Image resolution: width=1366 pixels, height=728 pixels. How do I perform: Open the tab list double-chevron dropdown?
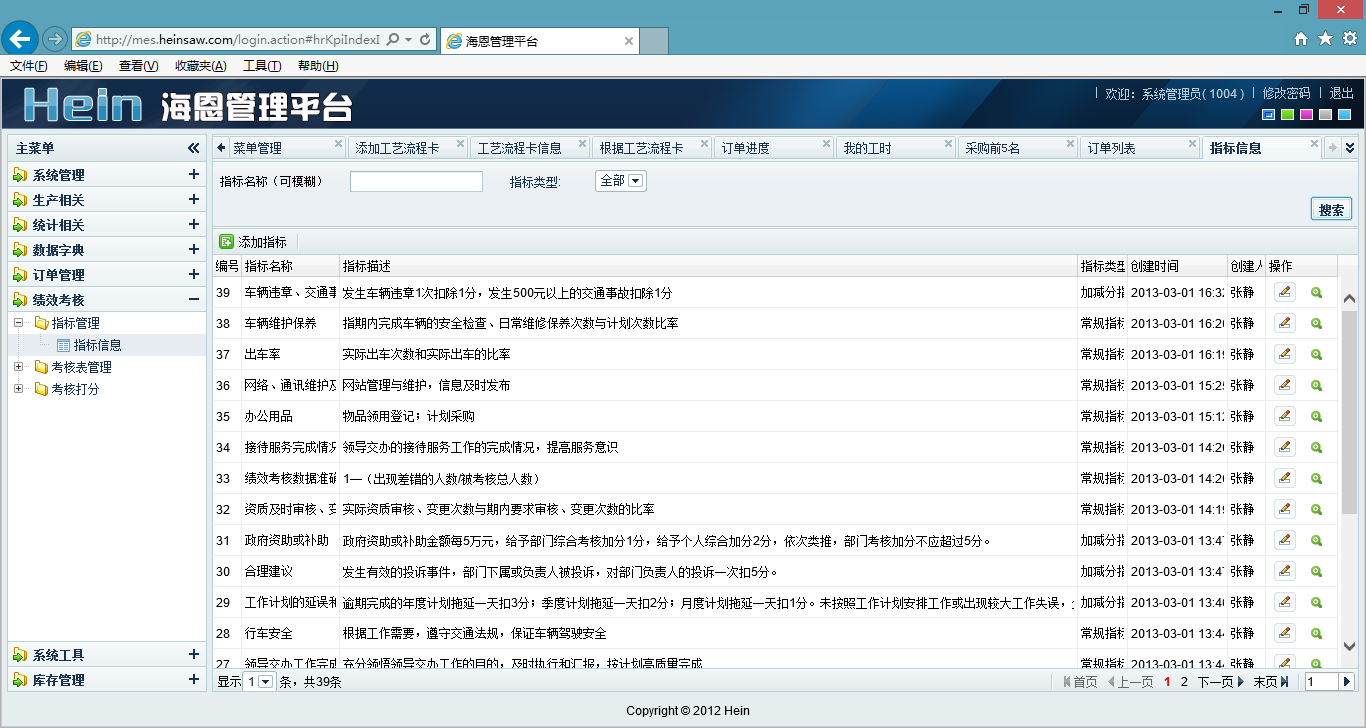pyautogui.click(x=1350, y=148)
